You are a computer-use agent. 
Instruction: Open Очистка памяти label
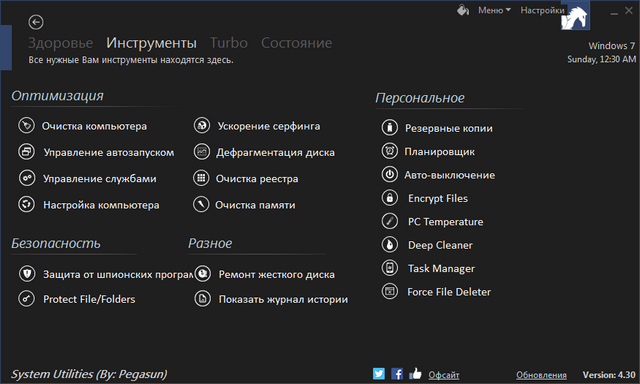(256, 205)
